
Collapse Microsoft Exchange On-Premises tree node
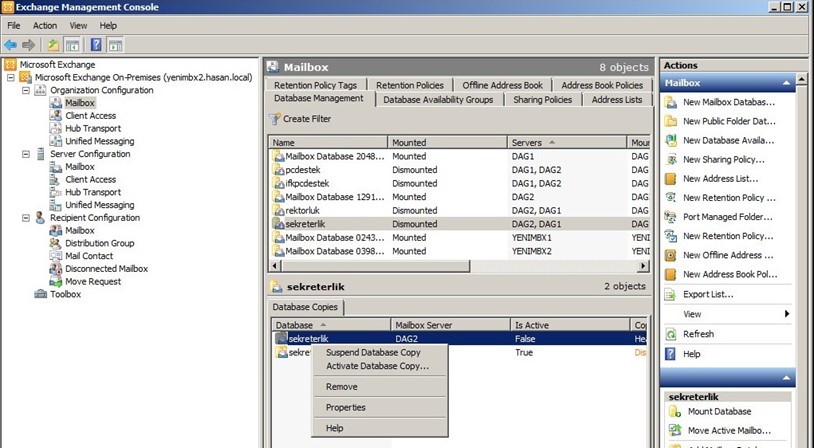10,77
